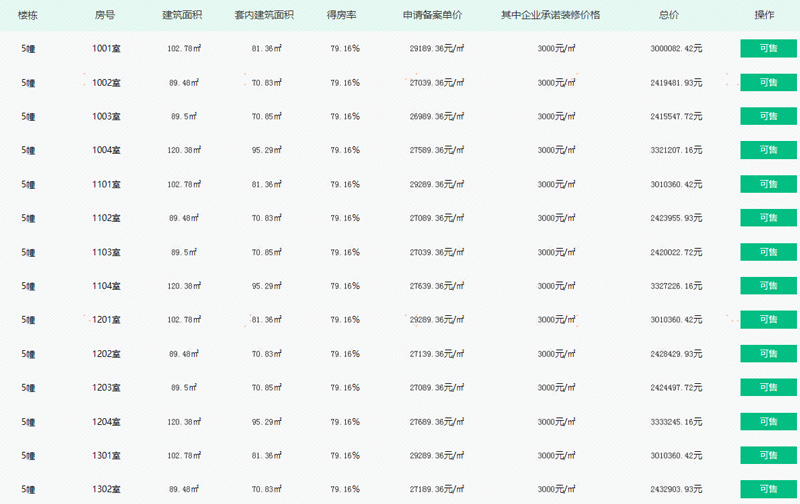
Task: Click 可售 button for room 1003室
Action: (768, 116)
